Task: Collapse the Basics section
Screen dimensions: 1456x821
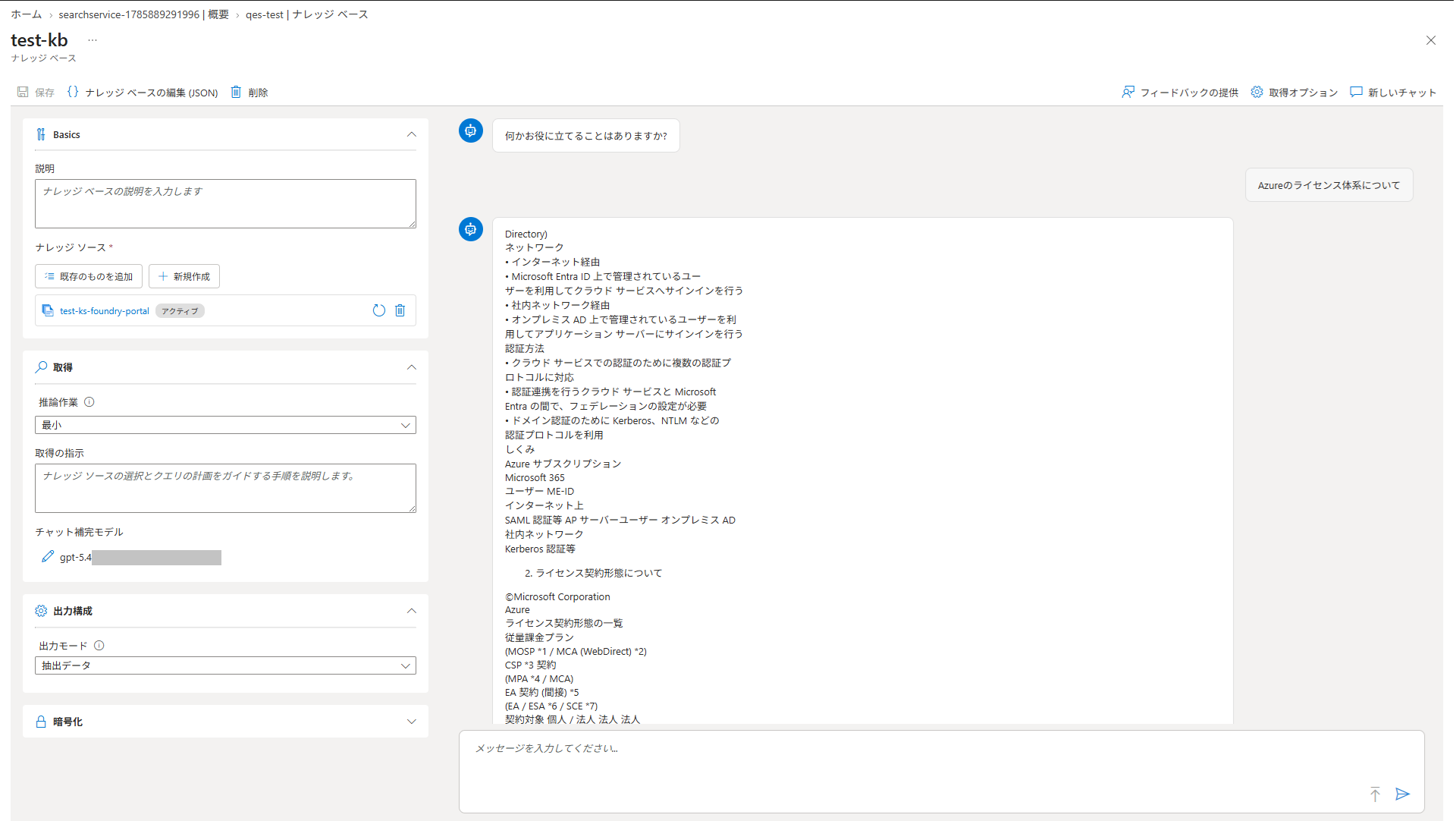Action: tap(412, 134)
